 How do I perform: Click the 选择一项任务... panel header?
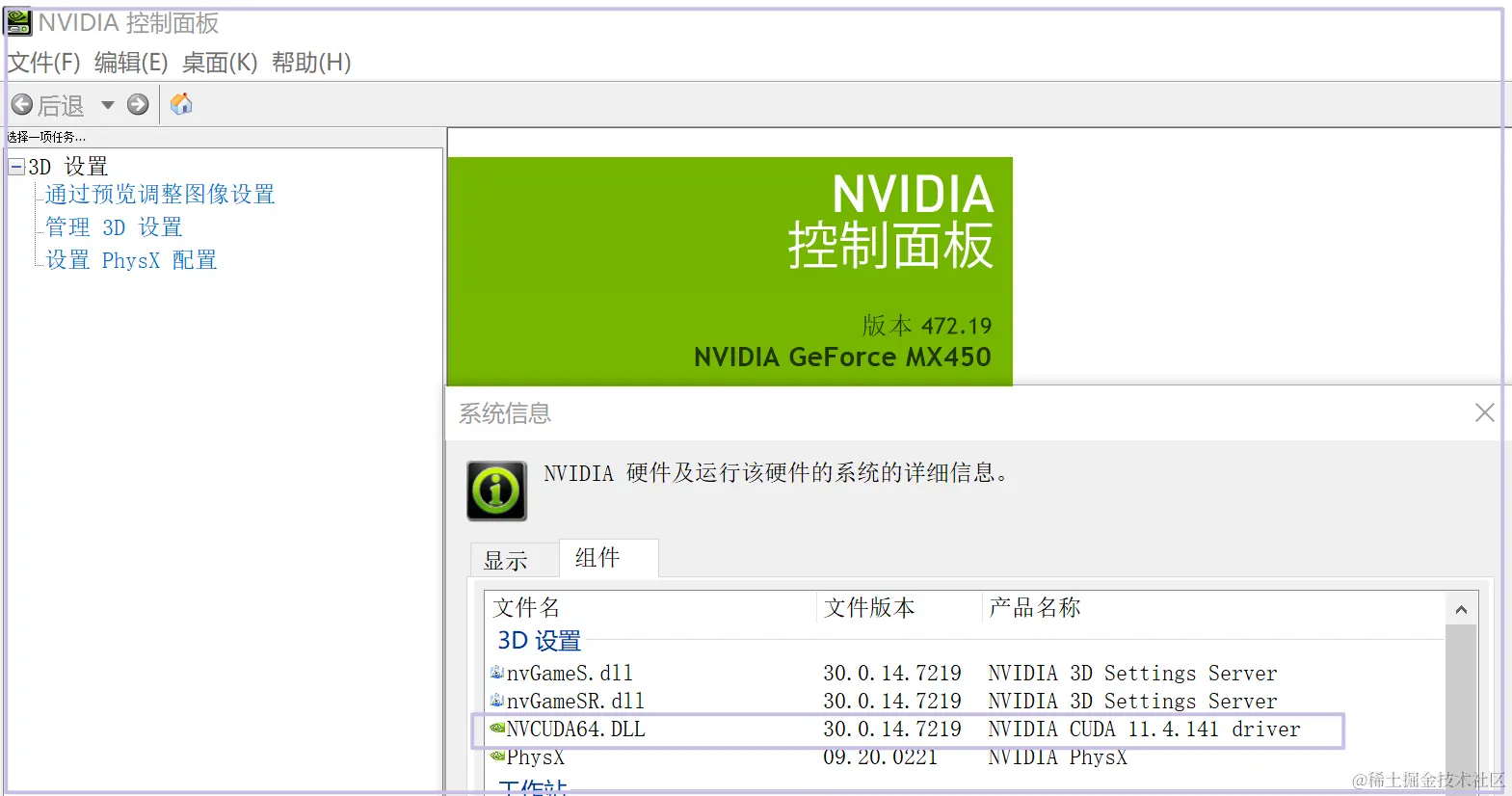[46, 137]
